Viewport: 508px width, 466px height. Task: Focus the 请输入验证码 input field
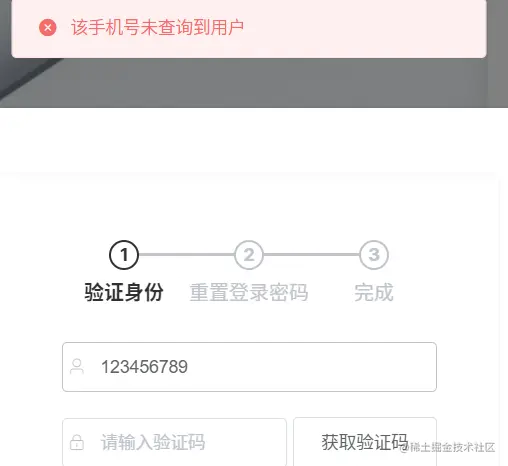pyautogui.click(x=174, y=442)
